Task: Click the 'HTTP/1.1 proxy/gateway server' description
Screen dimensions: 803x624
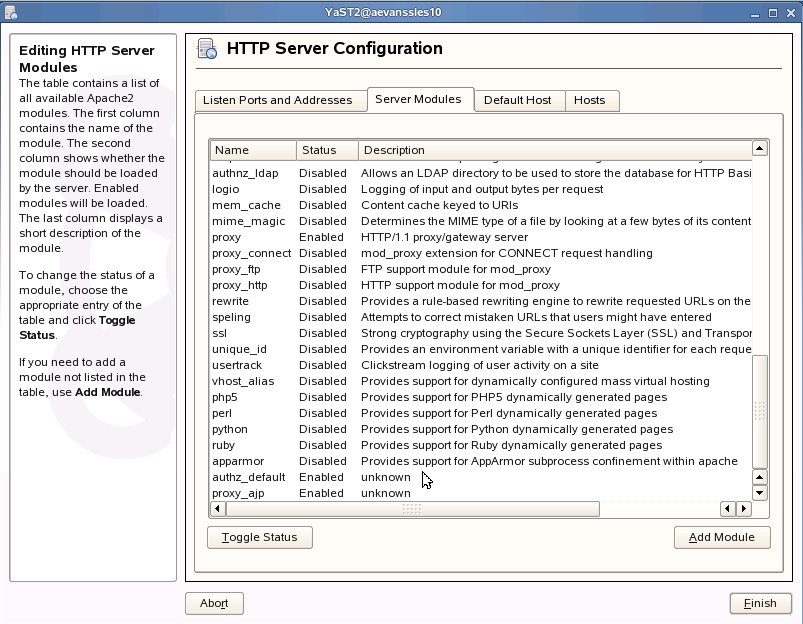Action: point(445,237)
